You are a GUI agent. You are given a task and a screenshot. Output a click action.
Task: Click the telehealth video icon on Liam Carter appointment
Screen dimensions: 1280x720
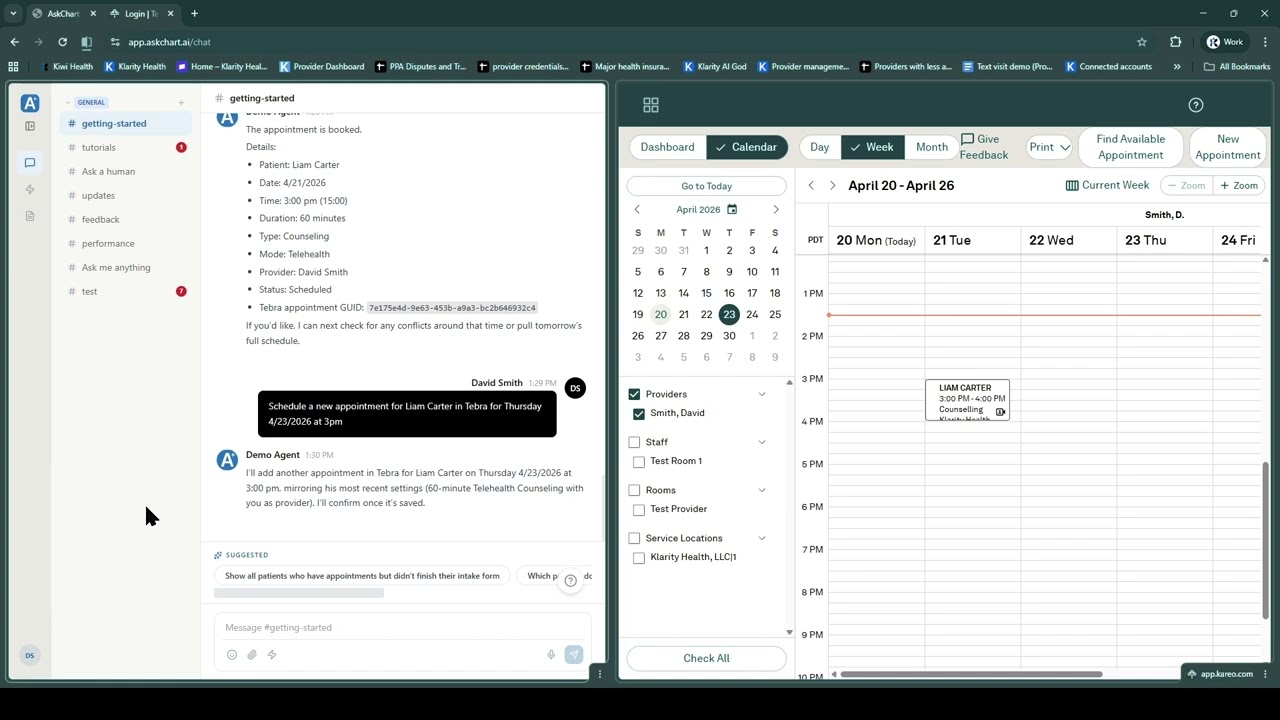click(x=1000, y=412)
